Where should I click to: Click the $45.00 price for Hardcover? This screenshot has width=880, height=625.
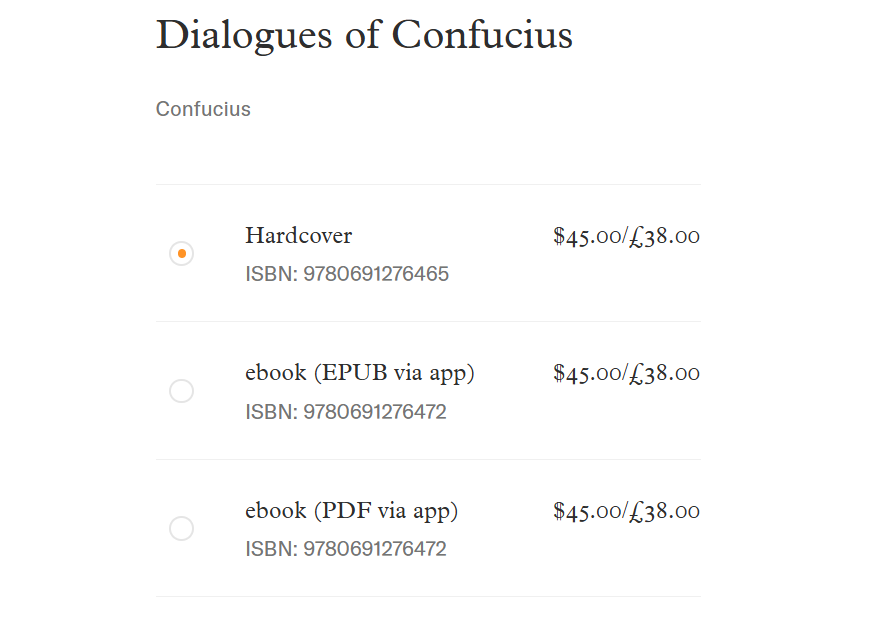[x=587, y=237]
